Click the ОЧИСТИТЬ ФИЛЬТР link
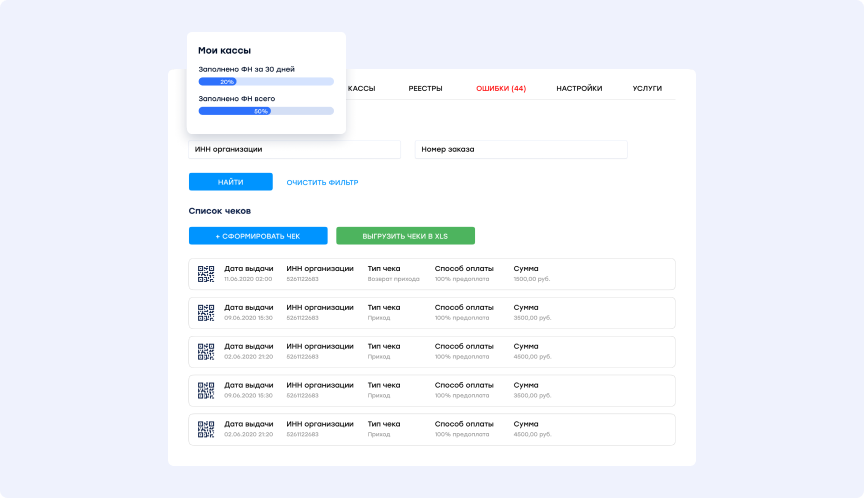Screen dimensions: 864x498 click(x=322, y=182)
